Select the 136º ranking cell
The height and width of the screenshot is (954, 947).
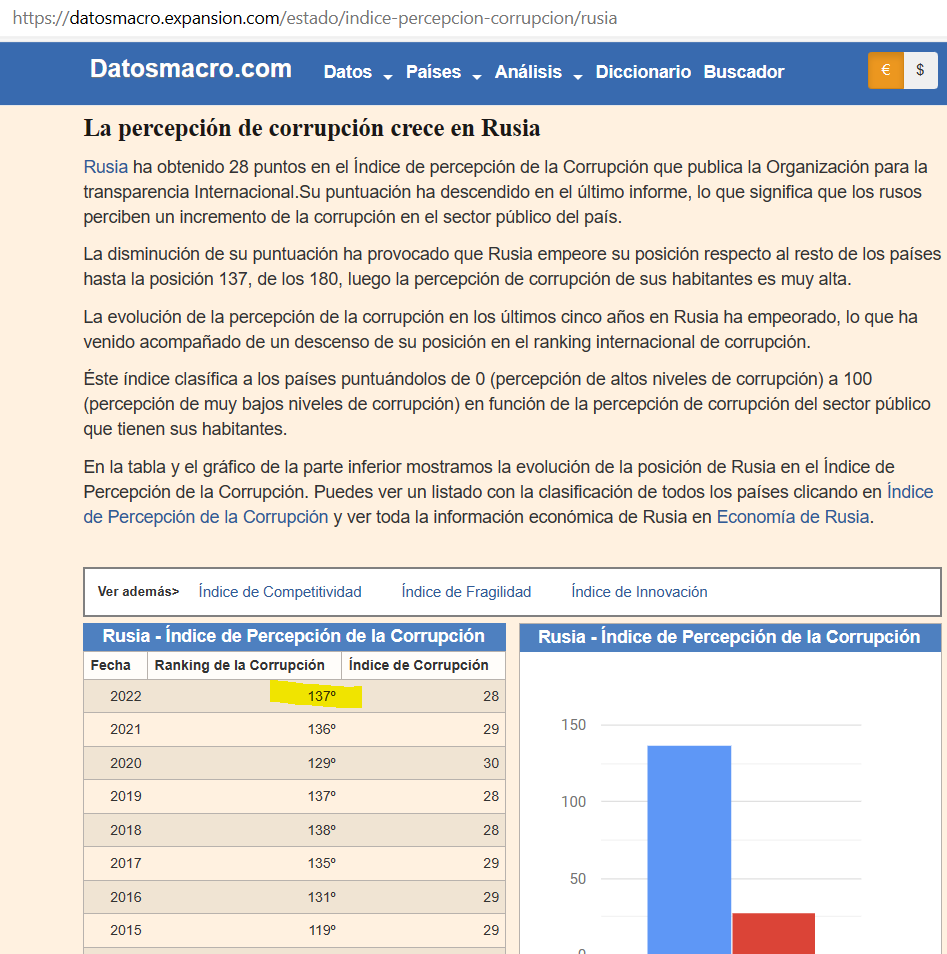[x=321, y=729]
